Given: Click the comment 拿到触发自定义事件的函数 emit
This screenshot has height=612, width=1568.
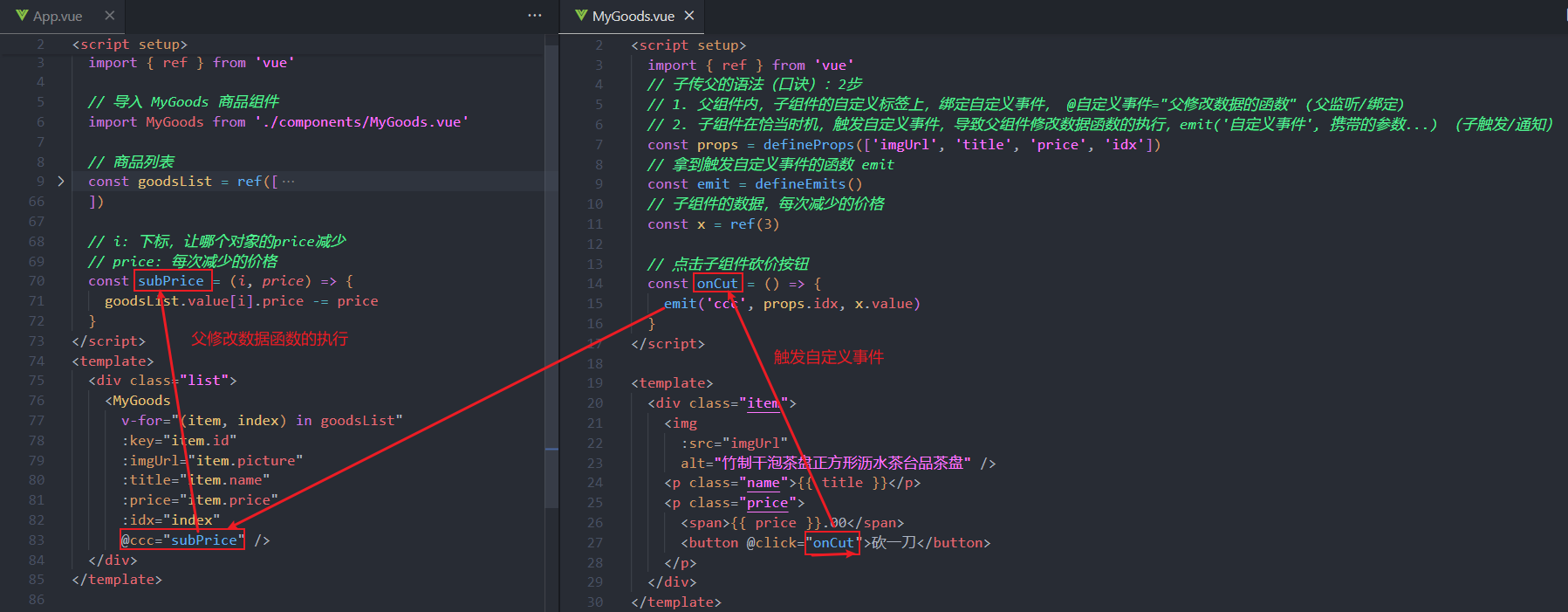Looking at the screenshot, I should click(x=770, y=165).
